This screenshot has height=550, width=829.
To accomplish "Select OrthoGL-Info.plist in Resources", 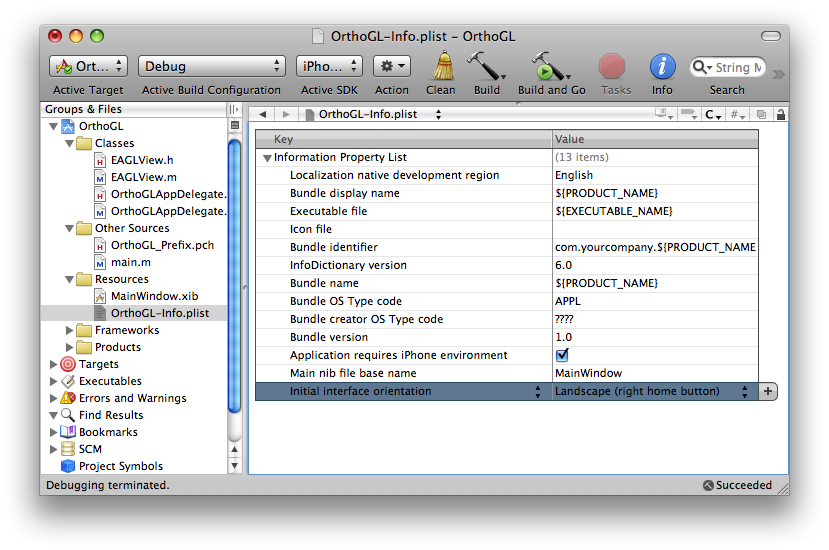I will tap(160, 313).
